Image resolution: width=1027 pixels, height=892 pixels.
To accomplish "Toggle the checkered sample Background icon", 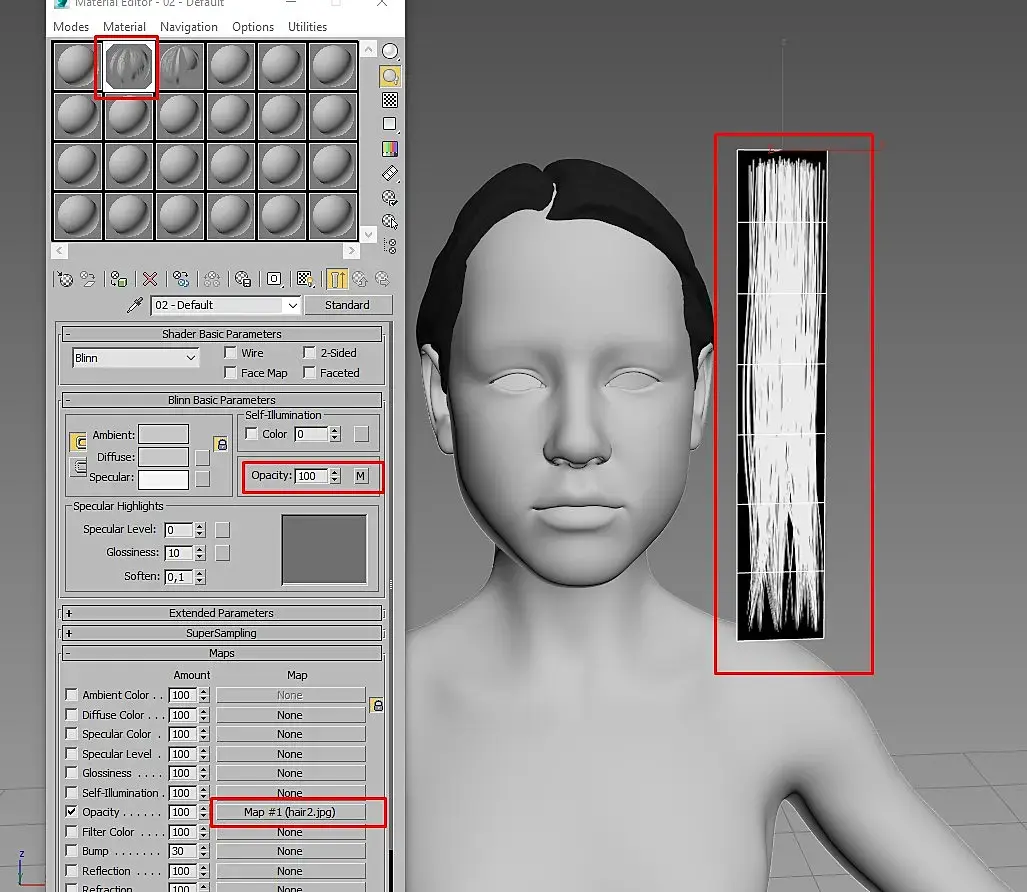I will coord(390,100).
